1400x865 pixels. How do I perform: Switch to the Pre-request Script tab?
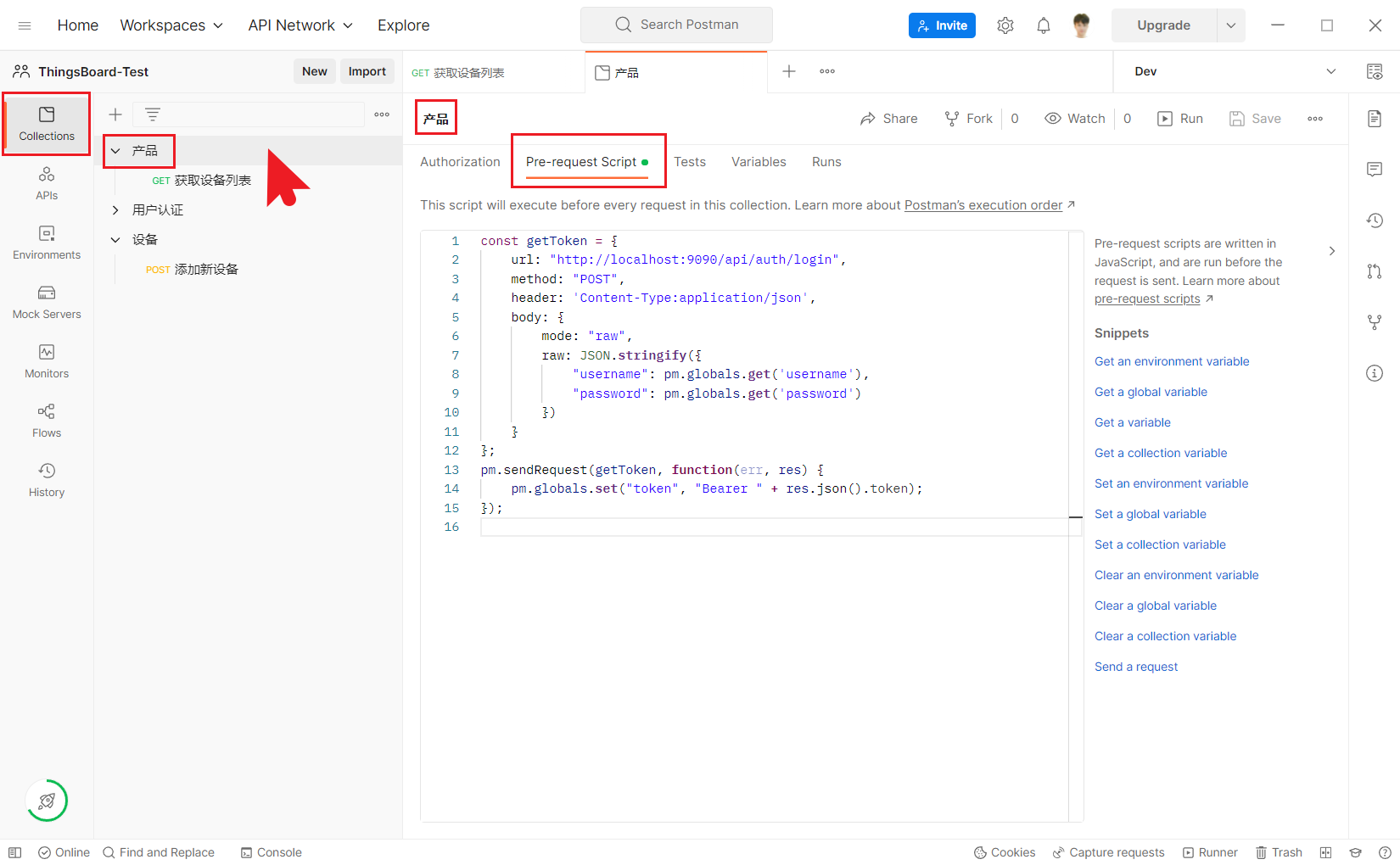587,162
